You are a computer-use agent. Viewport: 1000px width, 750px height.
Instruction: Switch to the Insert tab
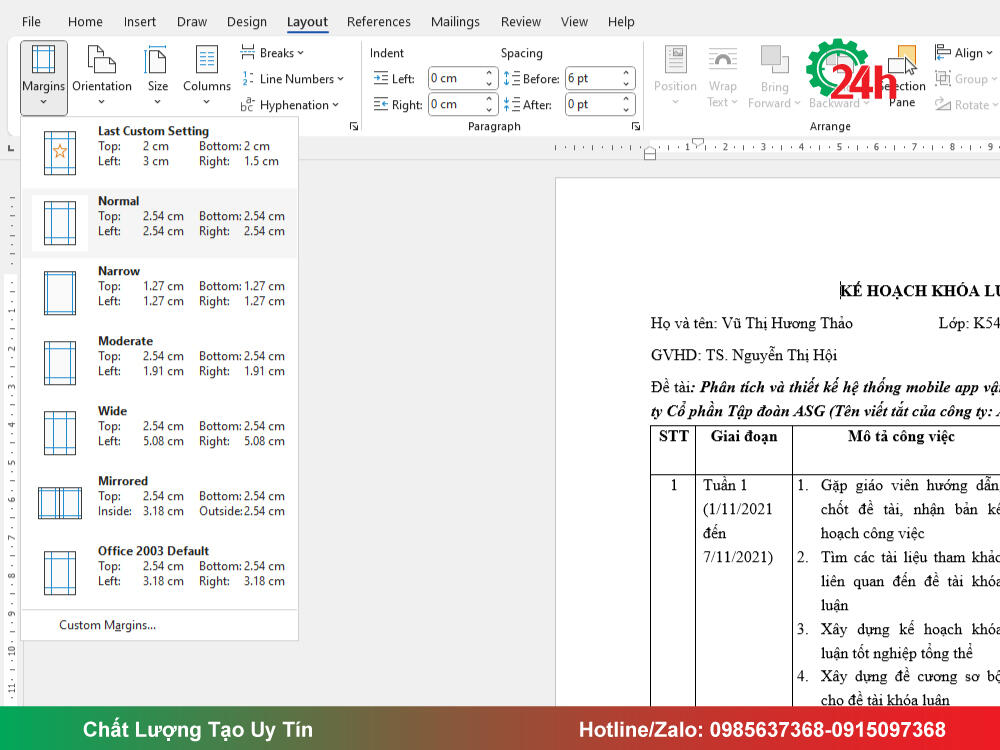(140, 22)
